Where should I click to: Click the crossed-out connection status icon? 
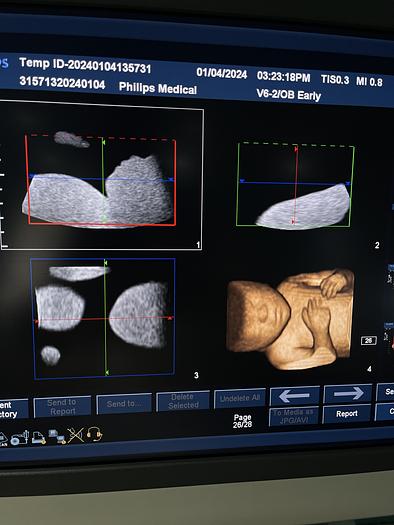coord(76,435)
